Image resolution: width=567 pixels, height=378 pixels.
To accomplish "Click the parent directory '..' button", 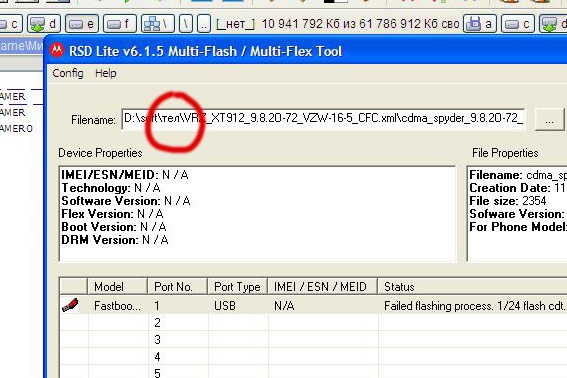I will 204,24.
